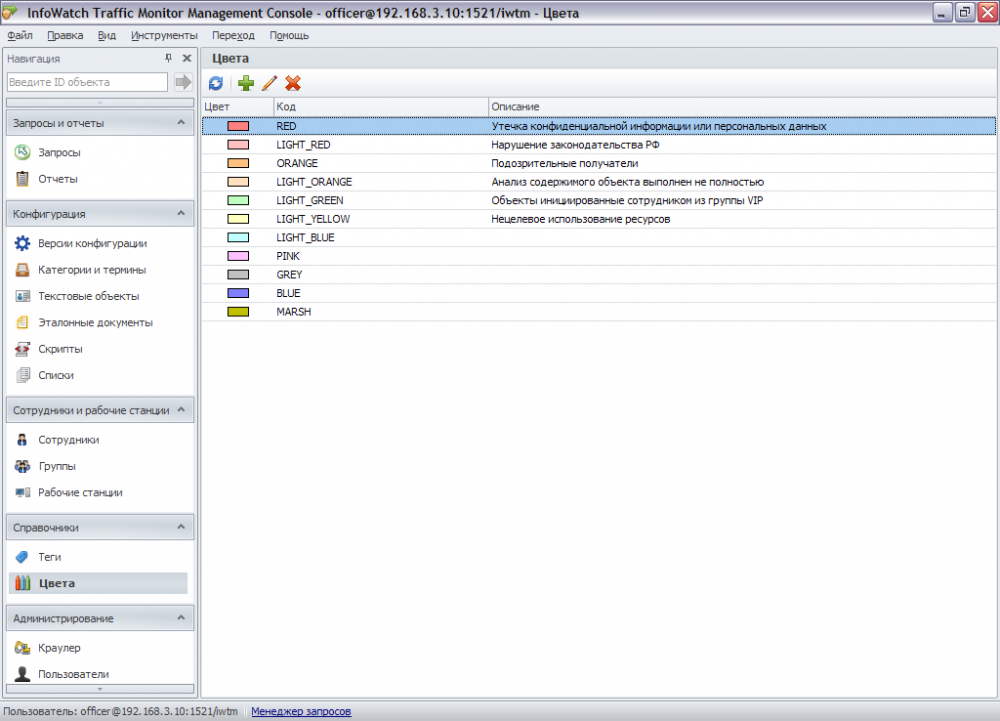Close the Навигация panel with X
Viewport: 1000px width, 721px height.
[x=187, y=58]
